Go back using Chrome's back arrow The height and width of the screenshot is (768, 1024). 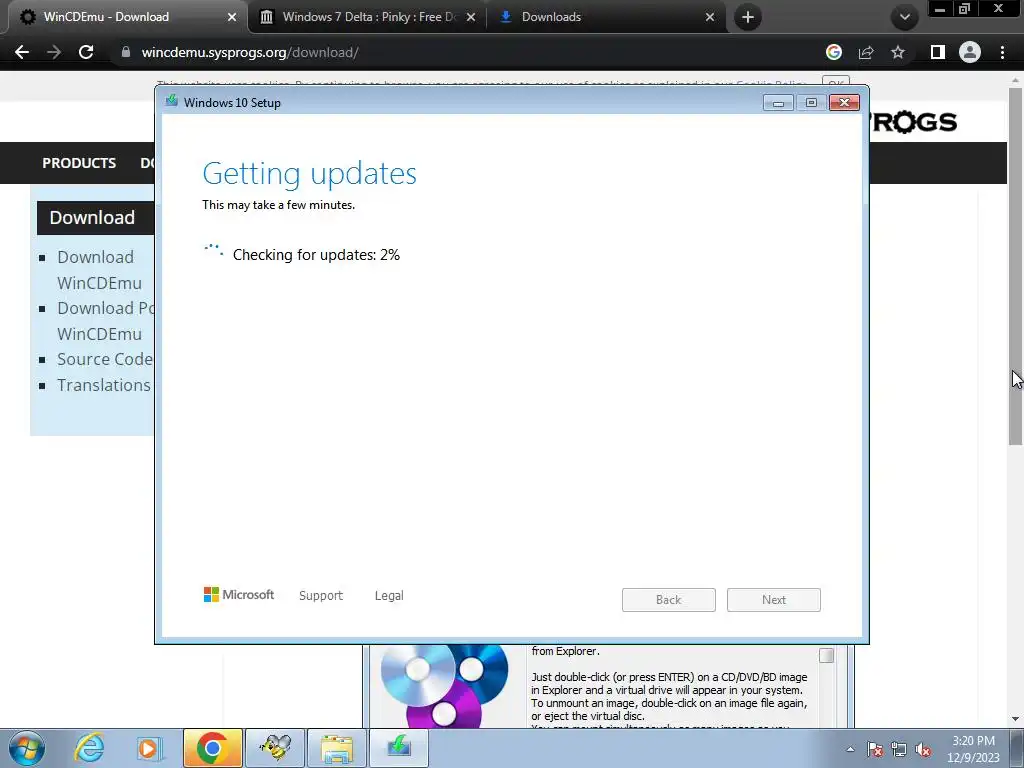click(x=22, y=52)
